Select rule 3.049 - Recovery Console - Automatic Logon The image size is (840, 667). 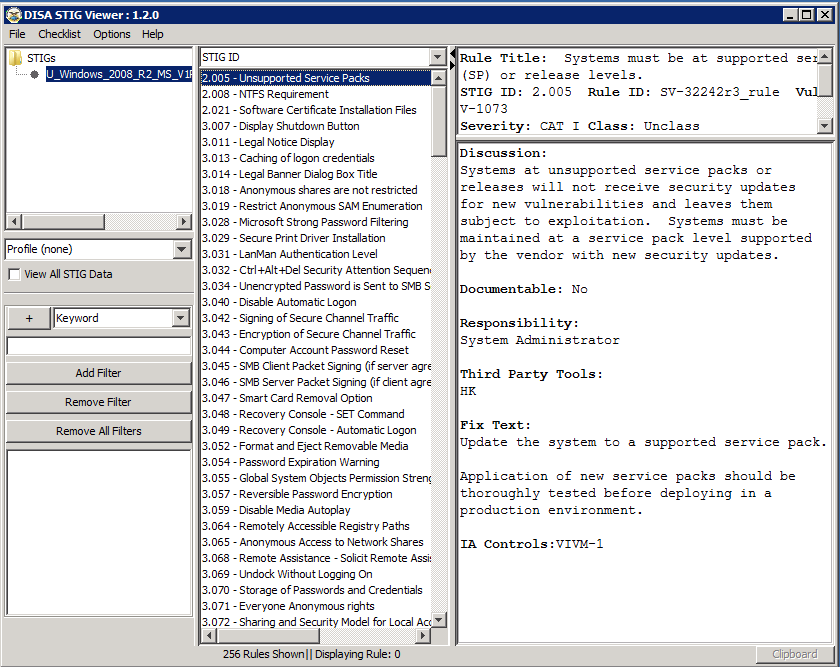click(316, 430)
